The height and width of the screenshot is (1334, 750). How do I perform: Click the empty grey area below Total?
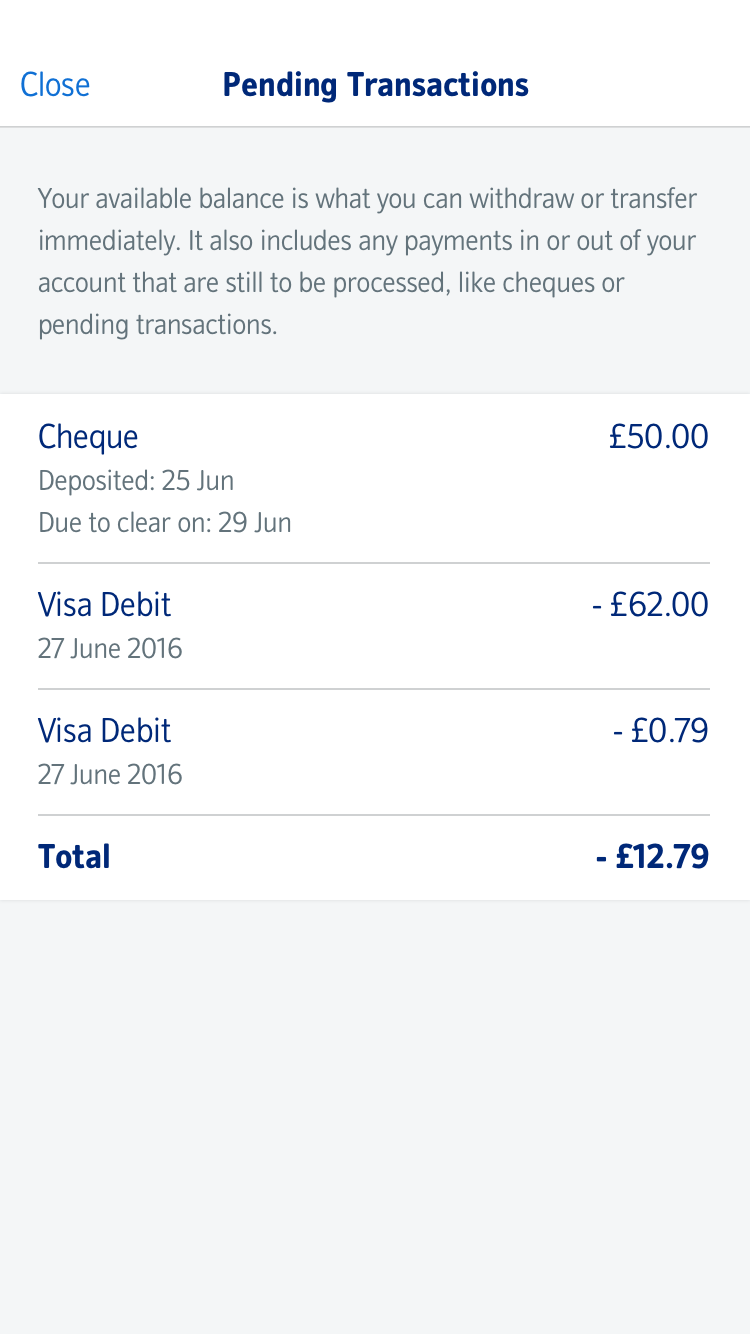tap(375, 1110)
